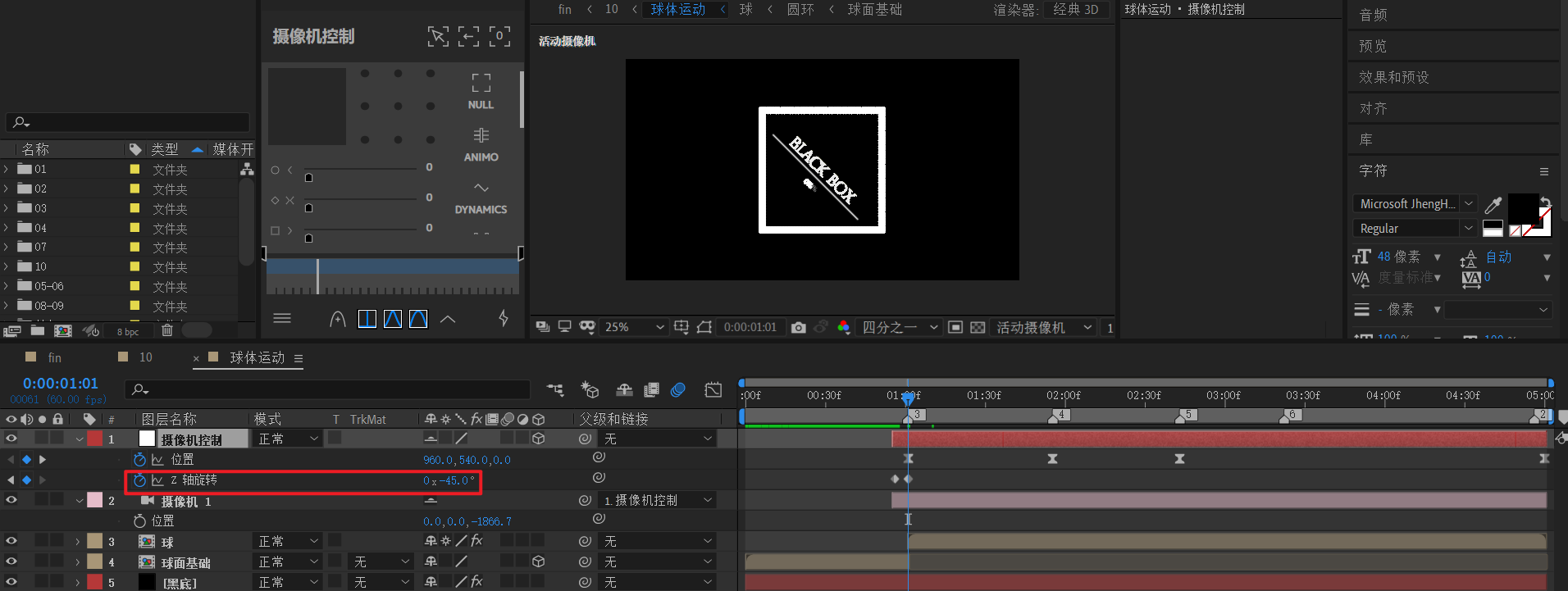Switch to the fin timeline tab
Viewport: 1568px width, 591px height.
54,357
